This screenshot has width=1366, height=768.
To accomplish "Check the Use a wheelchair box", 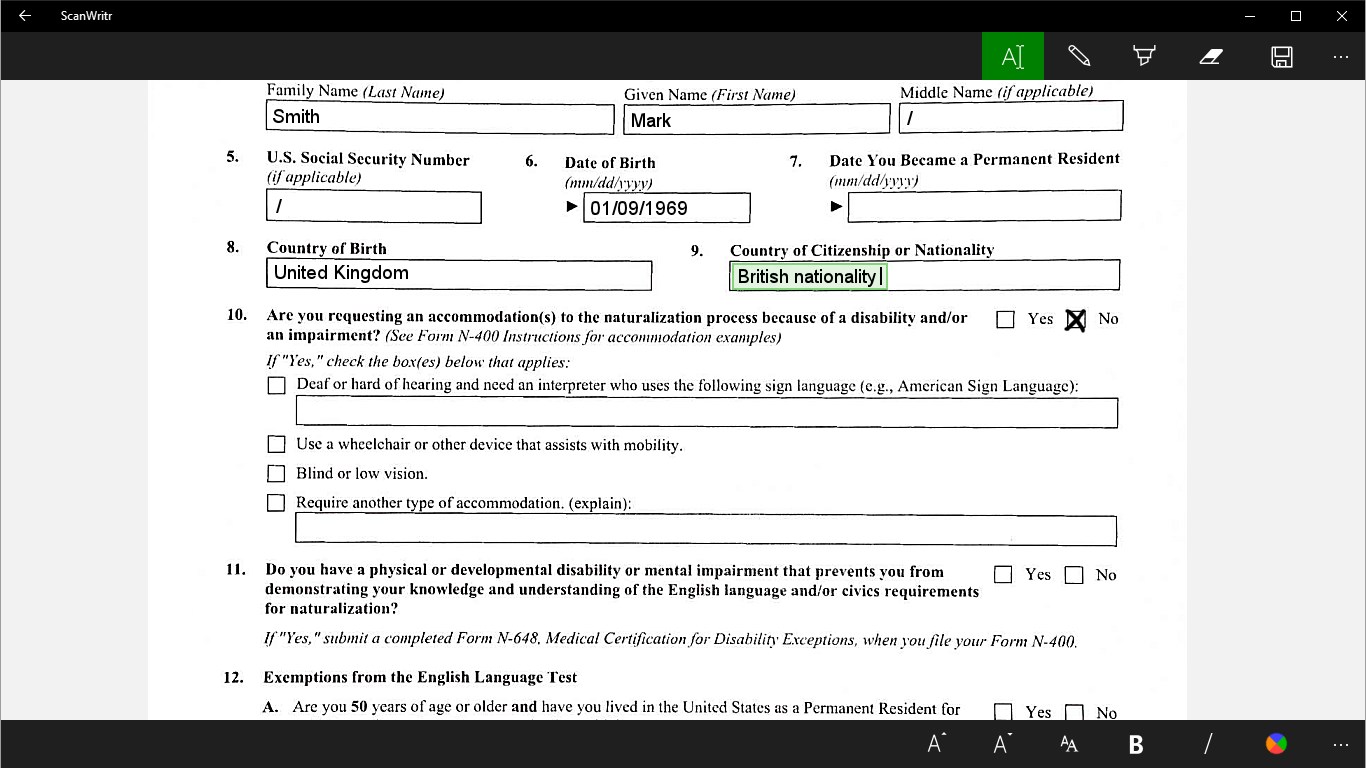I will pos(276,444).
